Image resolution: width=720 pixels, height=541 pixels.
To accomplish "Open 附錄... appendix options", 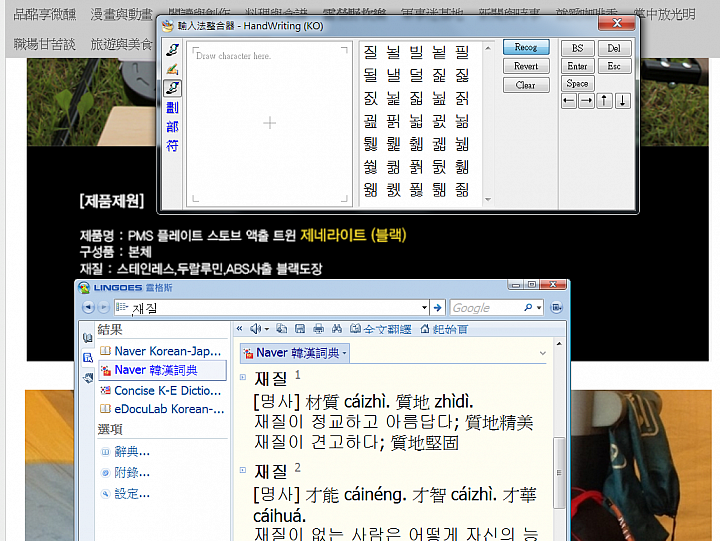I will pyautogui.click(x=126, y=473).
